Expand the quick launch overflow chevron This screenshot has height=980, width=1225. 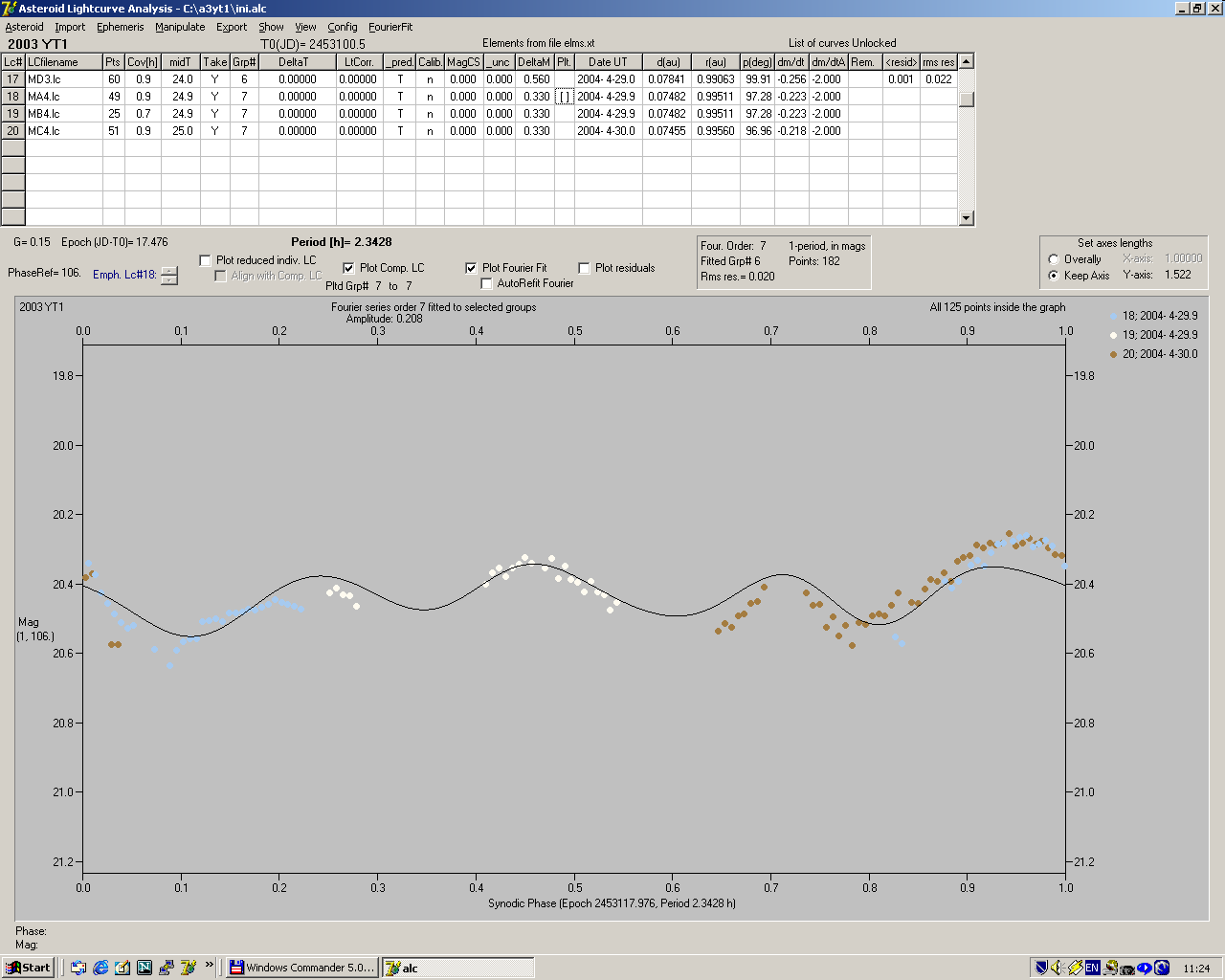point(210,966)
